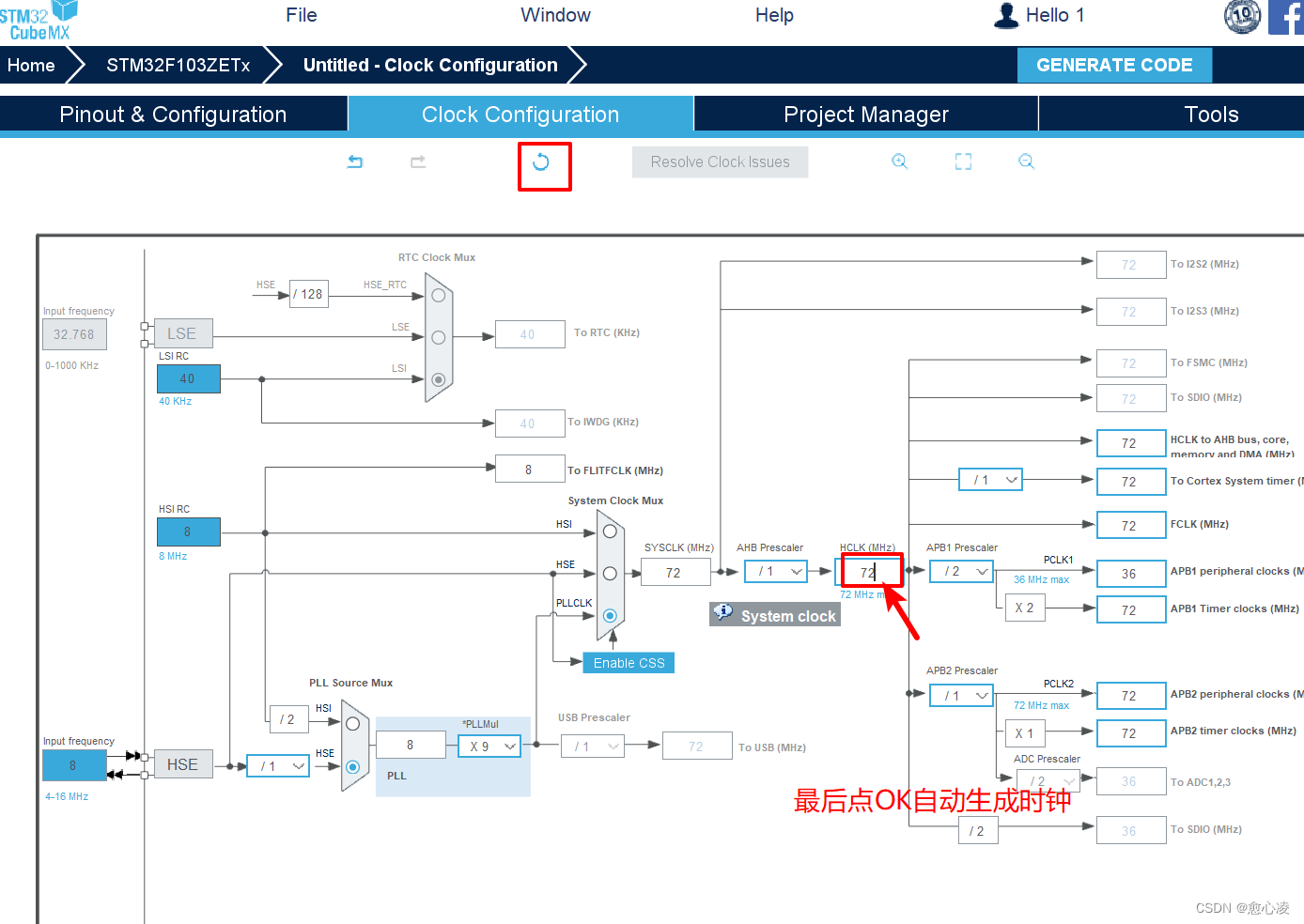Screen dimensions: 1304x924
Task: Click APB1 peripheral clocks 36 box
Action: click(1130, 574)
